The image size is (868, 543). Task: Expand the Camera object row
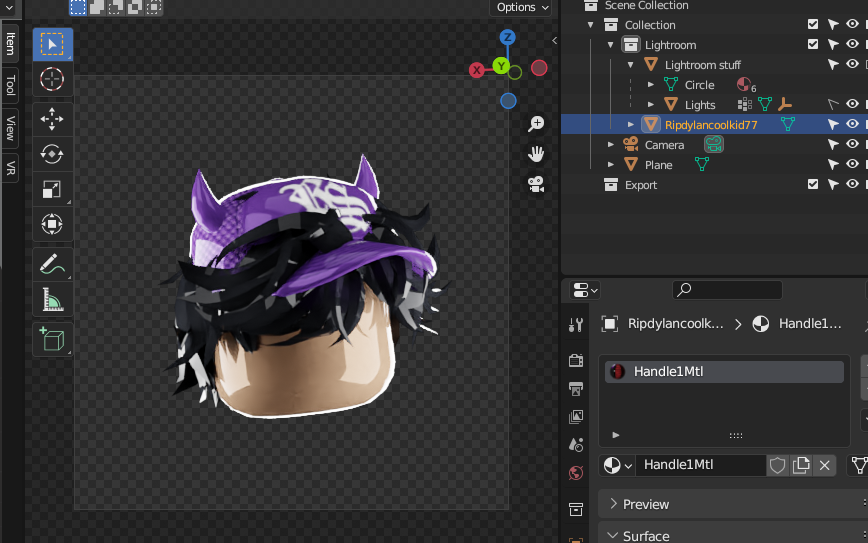(x=611, y=144)
